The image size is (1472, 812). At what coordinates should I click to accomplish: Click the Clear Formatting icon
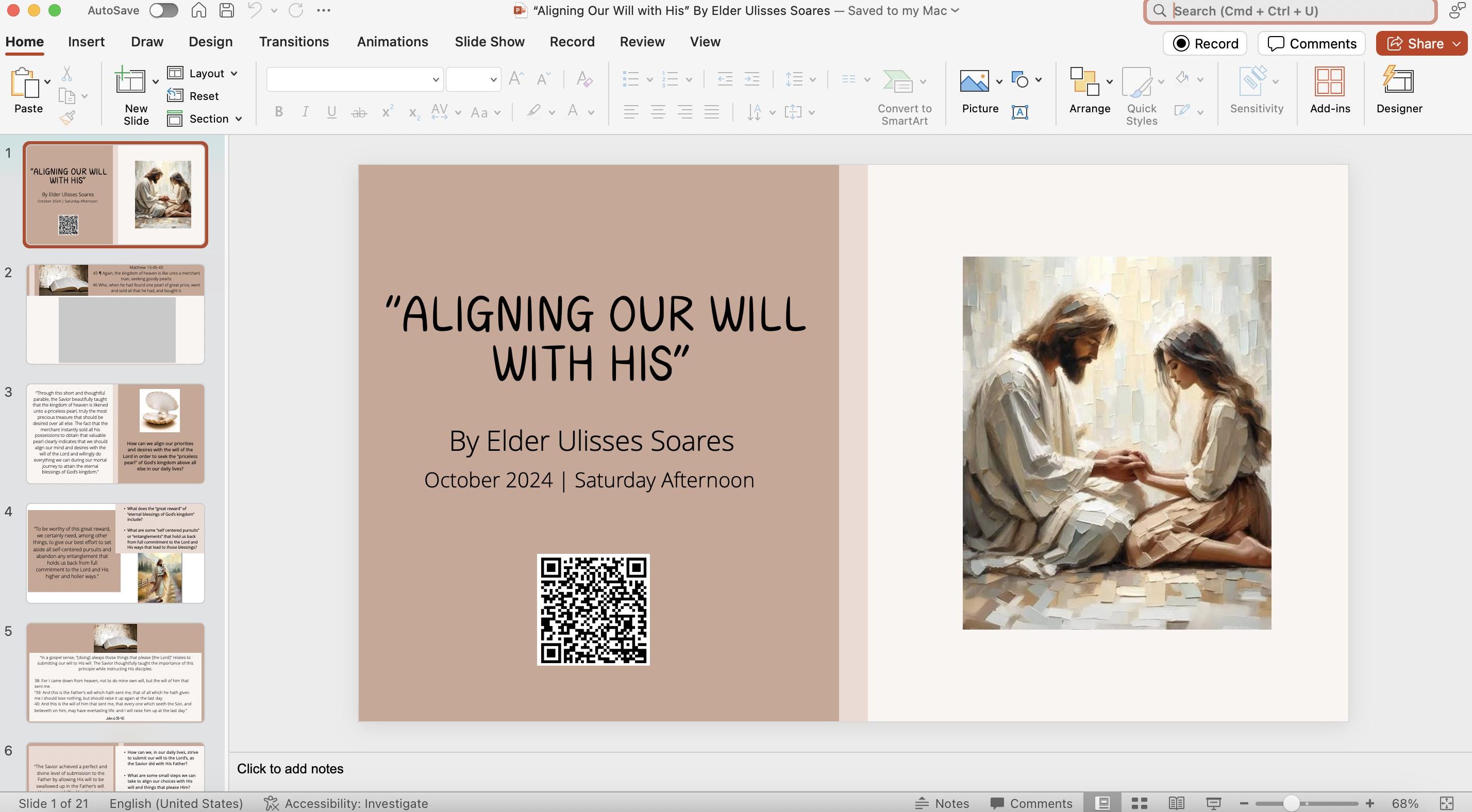[x=585, y=79]
